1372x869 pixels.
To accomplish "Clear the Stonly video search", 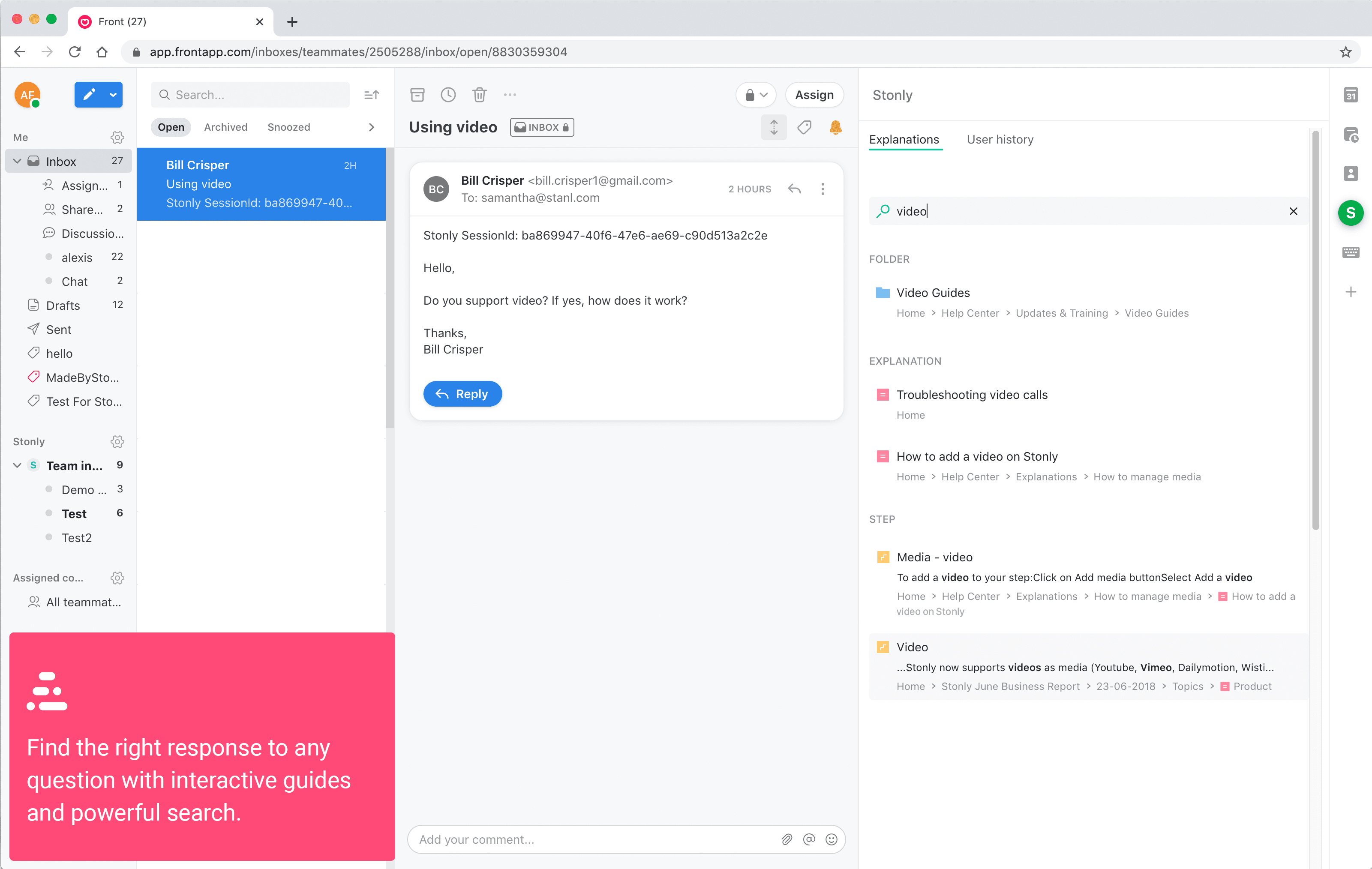I will point(1293,211).
